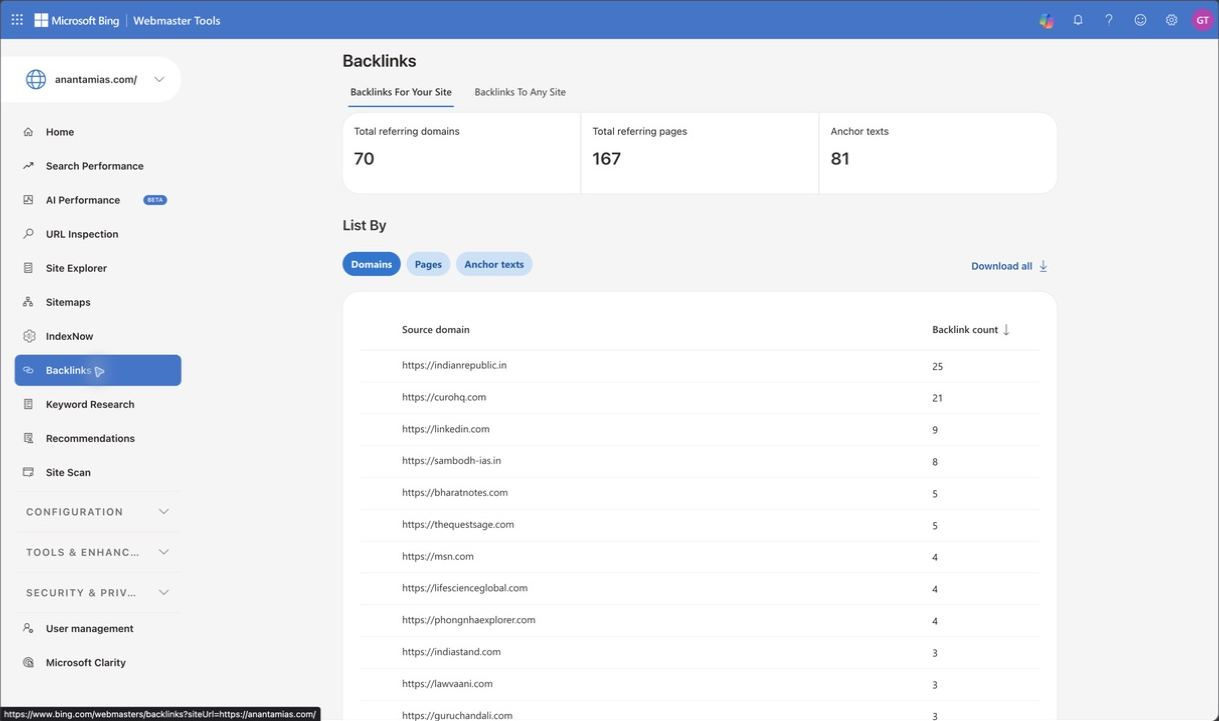
Task: Click the Microsoft Bing logo
Action: coord(77,20)
